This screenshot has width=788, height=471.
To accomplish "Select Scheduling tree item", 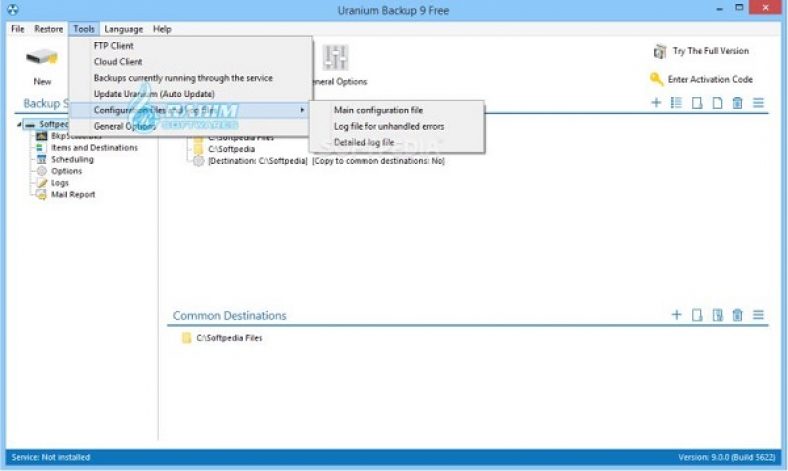I will point(72,159).
